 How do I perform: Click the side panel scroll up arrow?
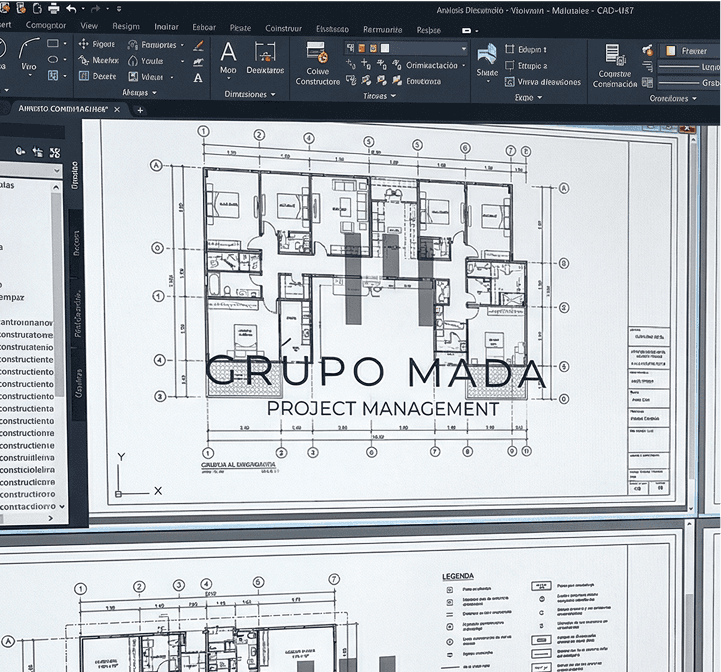56,187
